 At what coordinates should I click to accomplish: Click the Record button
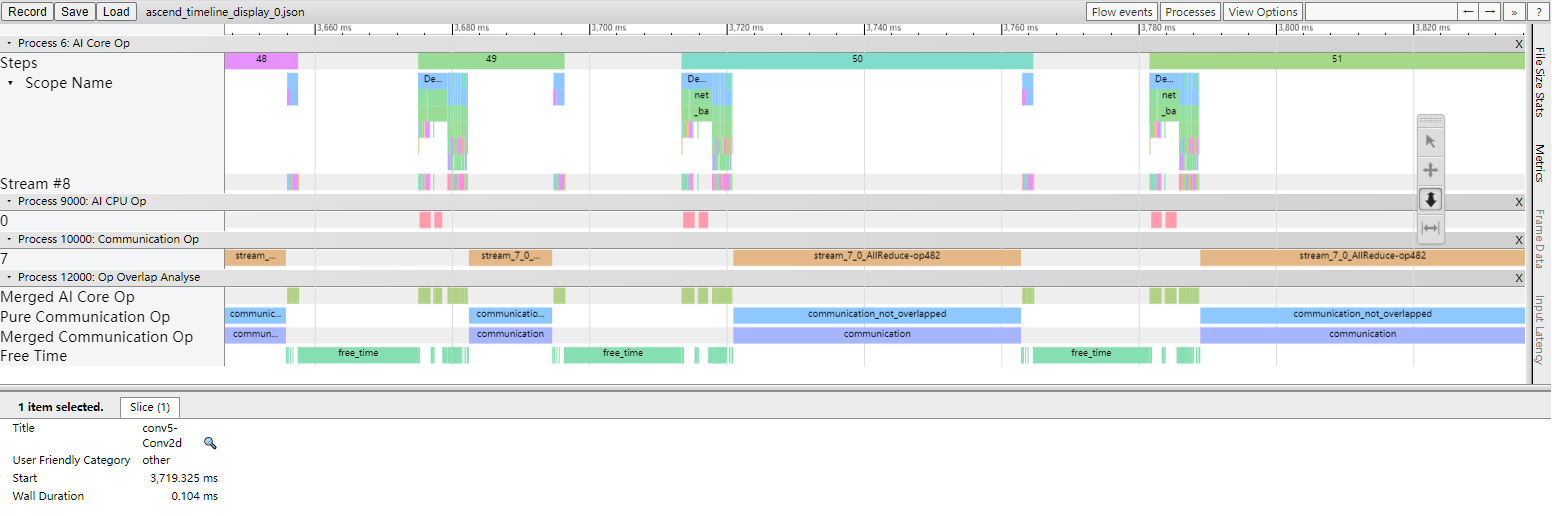27,12
